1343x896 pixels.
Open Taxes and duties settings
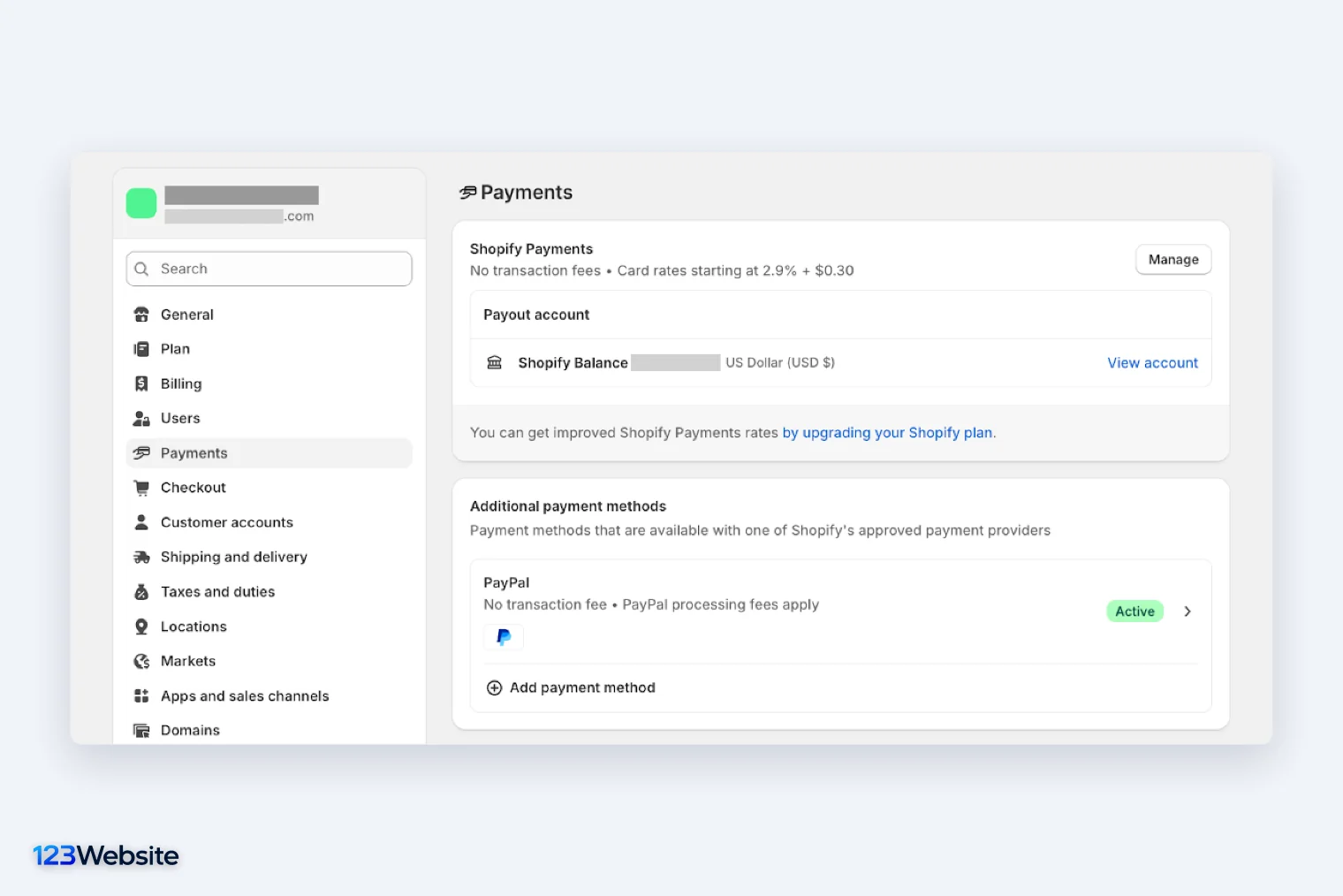tap(269, 592)
